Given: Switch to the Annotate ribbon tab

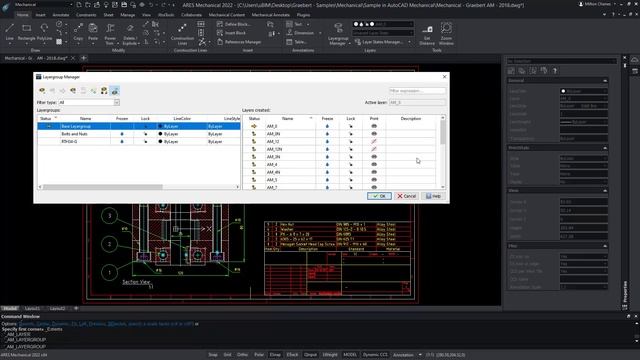Looking at the screenshot, I should pos(61,15).
